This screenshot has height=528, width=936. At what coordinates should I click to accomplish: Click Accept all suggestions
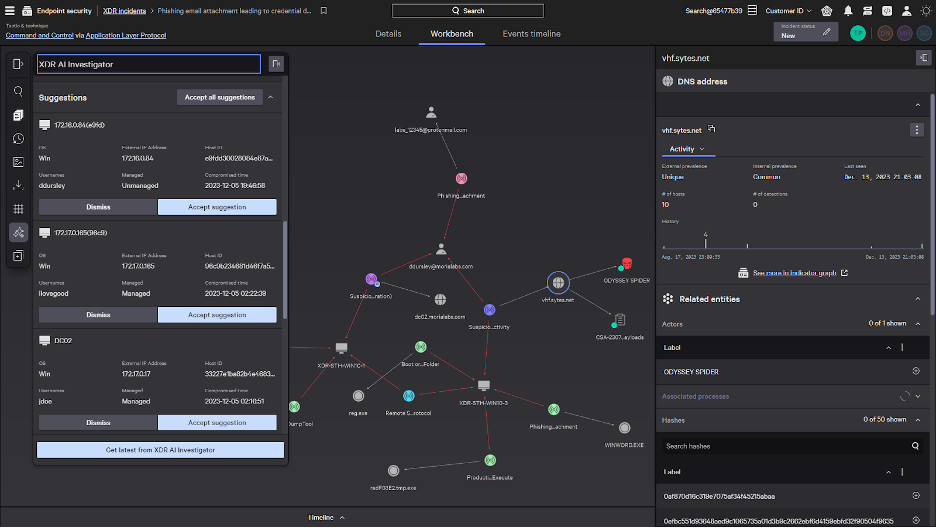click(220, 97)
